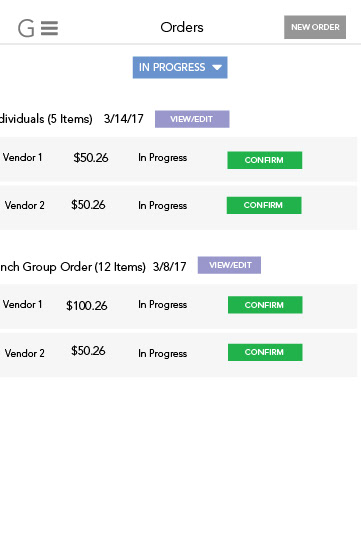
Task: Select the Individuals (5 Items) order title
Action: pyautogui.click(x=46, y=119)
